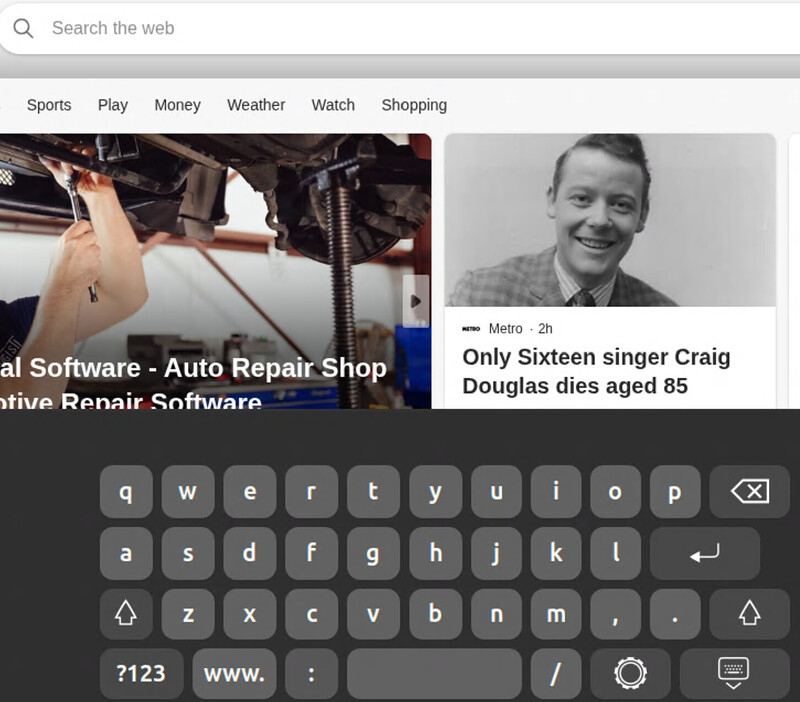Tap the m key
Image resolution: width=800 pixels, height=702 pixels.
[x=556, y=614]
